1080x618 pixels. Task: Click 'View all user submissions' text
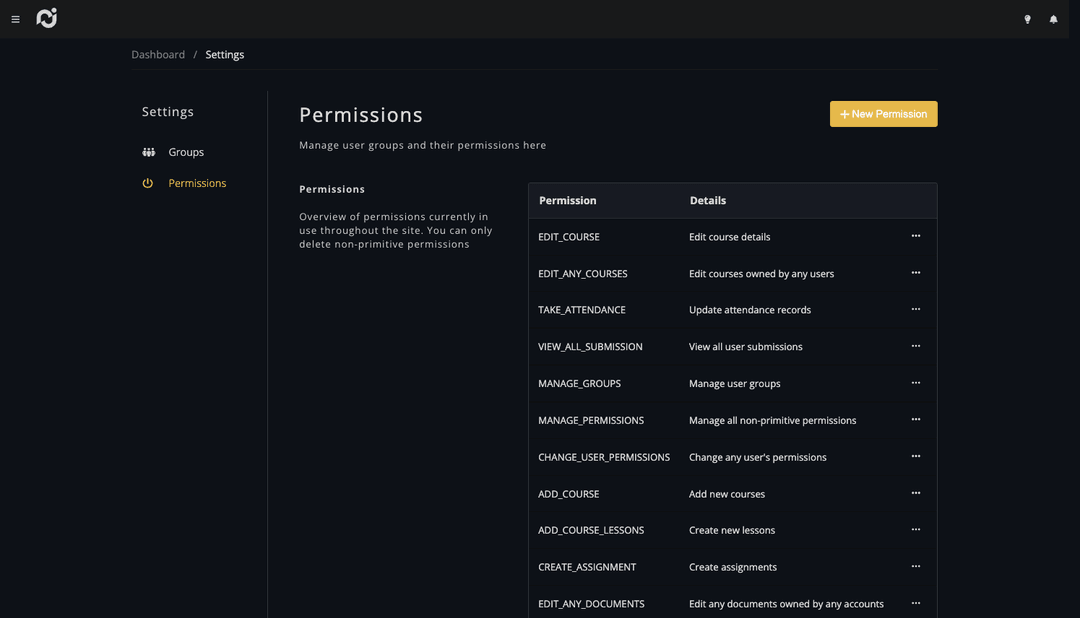click(x=745, y=347)
